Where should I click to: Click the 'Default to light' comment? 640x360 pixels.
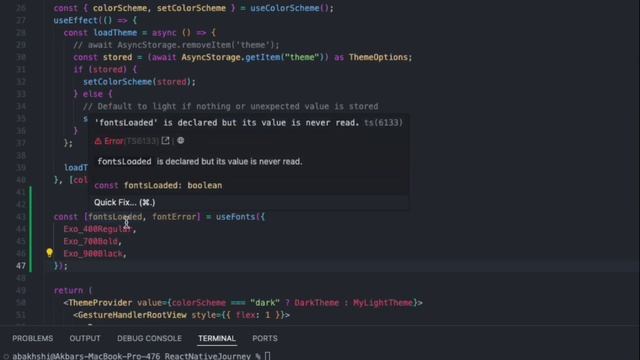click(231, 107)
